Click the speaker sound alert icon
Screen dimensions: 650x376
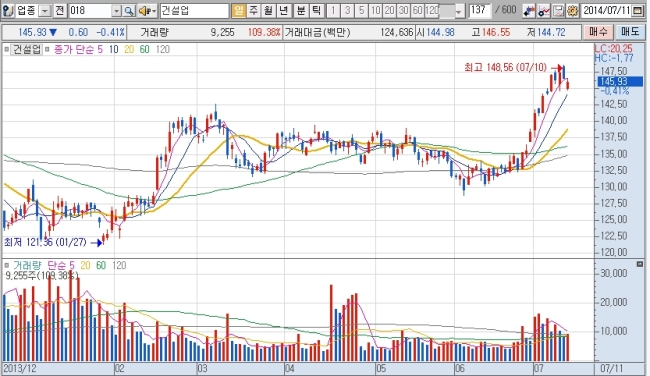(147, 11)
